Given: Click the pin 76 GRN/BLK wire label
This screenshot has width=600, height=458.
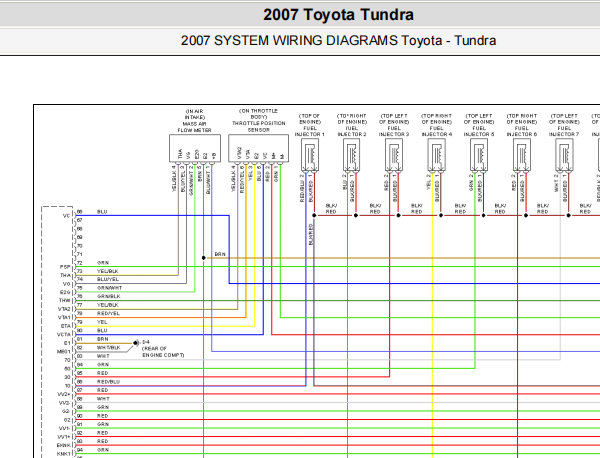Looking at the screenshot, I should 109,297.
